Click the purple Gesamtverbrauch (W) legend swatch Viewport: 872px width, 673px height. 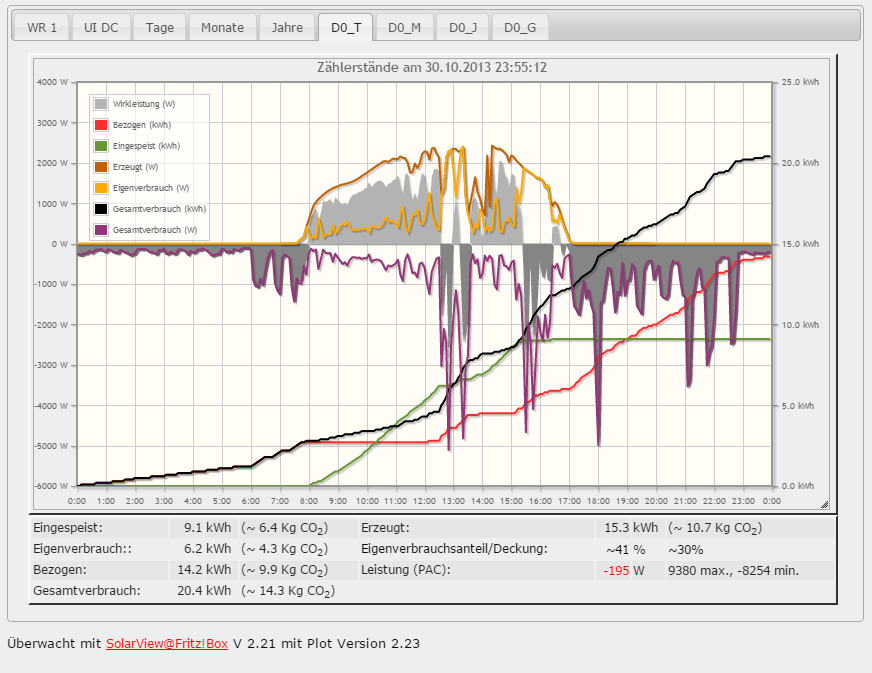101,230
